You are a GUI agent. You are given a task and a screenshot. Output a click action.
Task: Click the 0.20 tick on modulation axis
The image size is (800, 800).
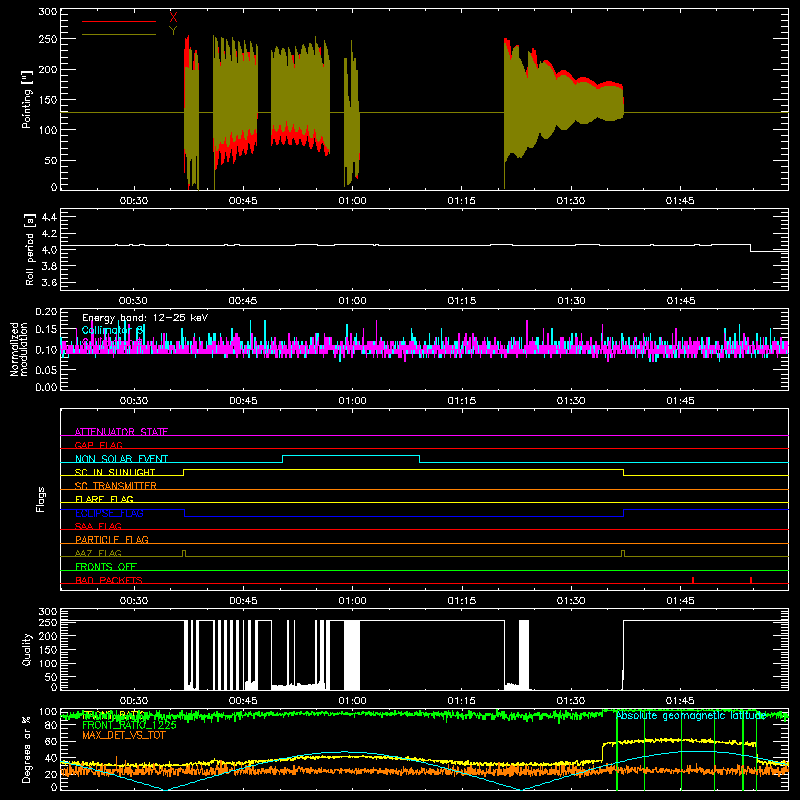click(x=46, y=312)
